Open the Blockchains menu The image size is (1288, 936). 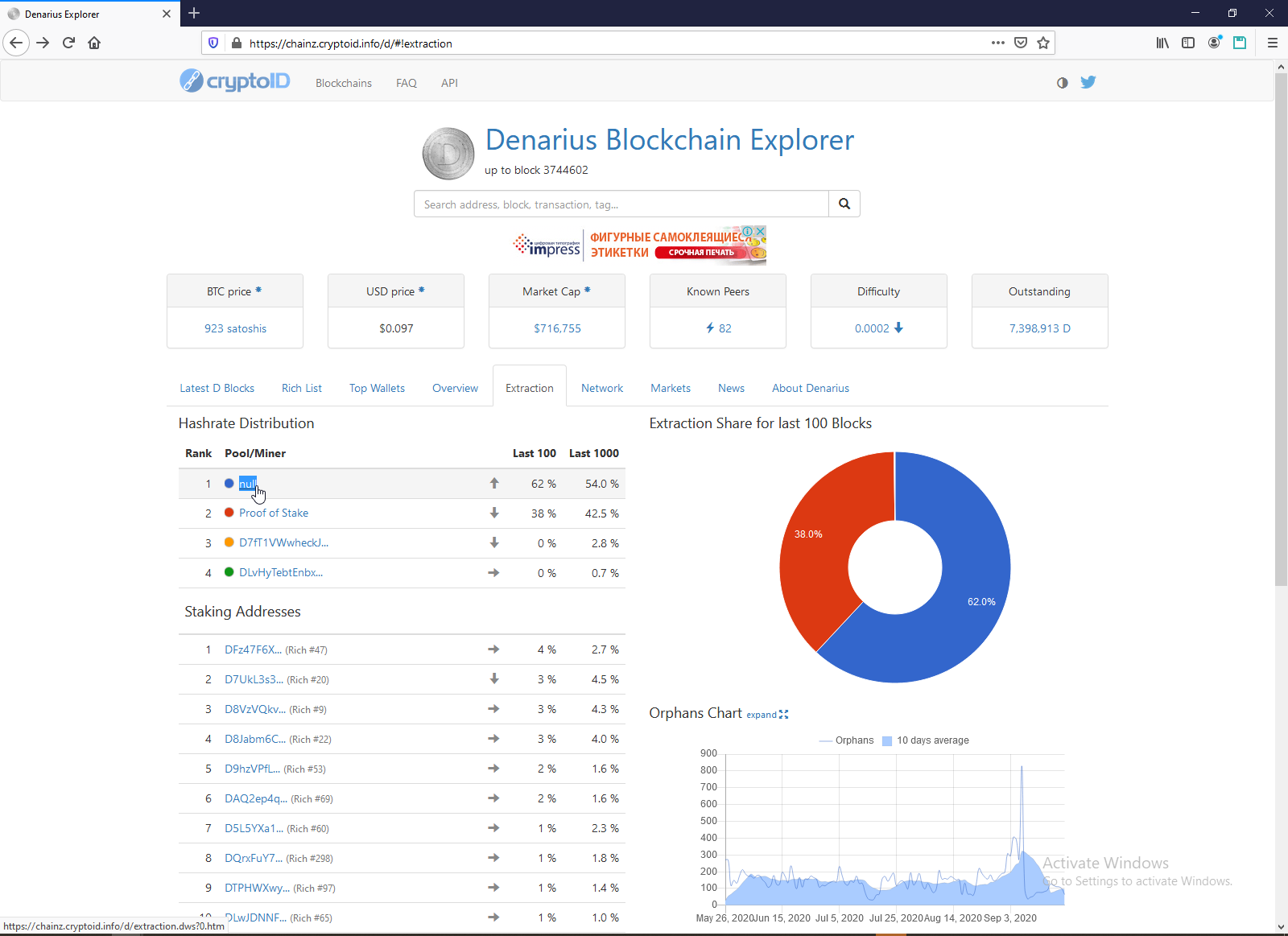[x=344, y=83]
